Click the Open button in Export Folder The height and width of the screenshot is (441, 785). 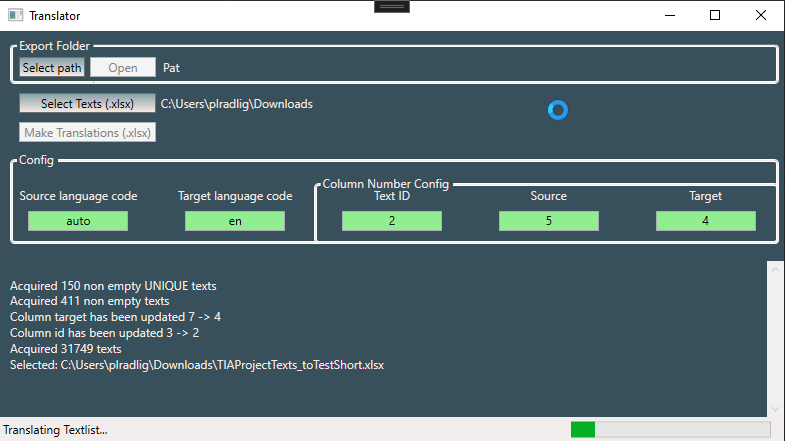(x=123, y=68)
